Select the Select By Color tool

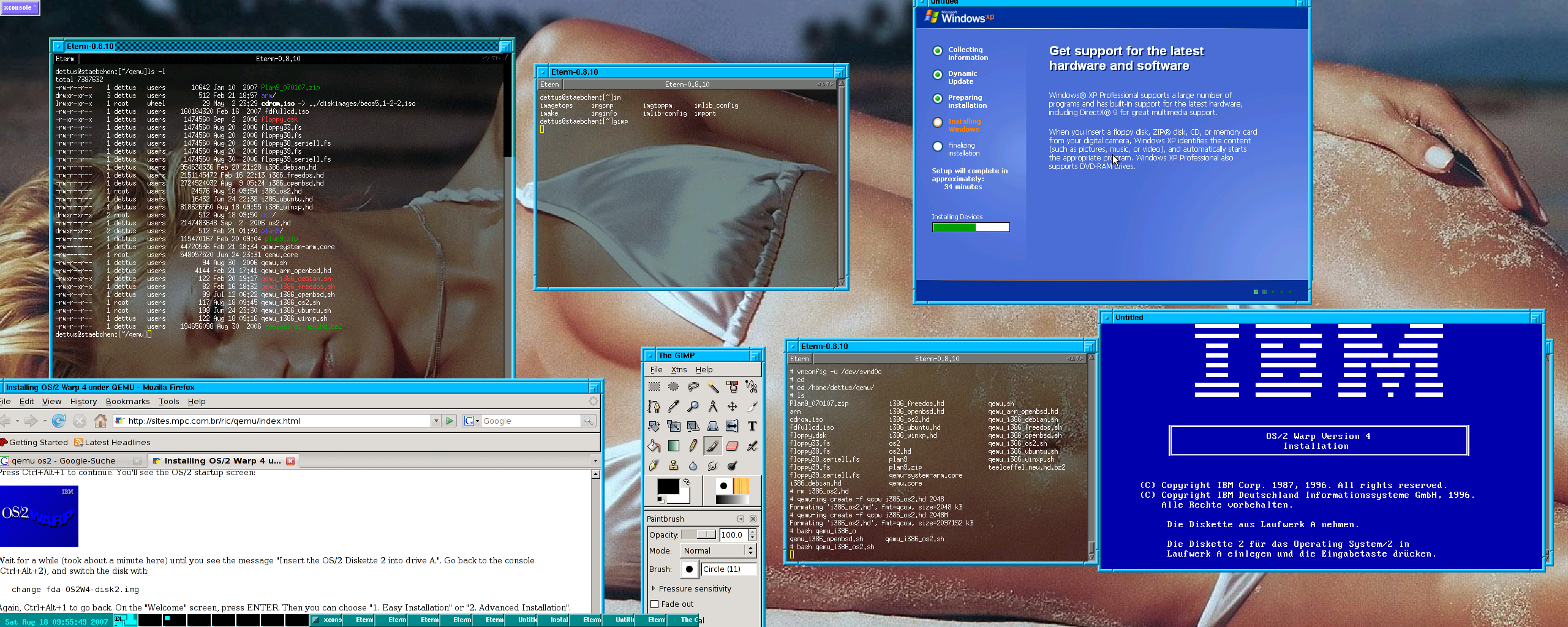point(733,386)
